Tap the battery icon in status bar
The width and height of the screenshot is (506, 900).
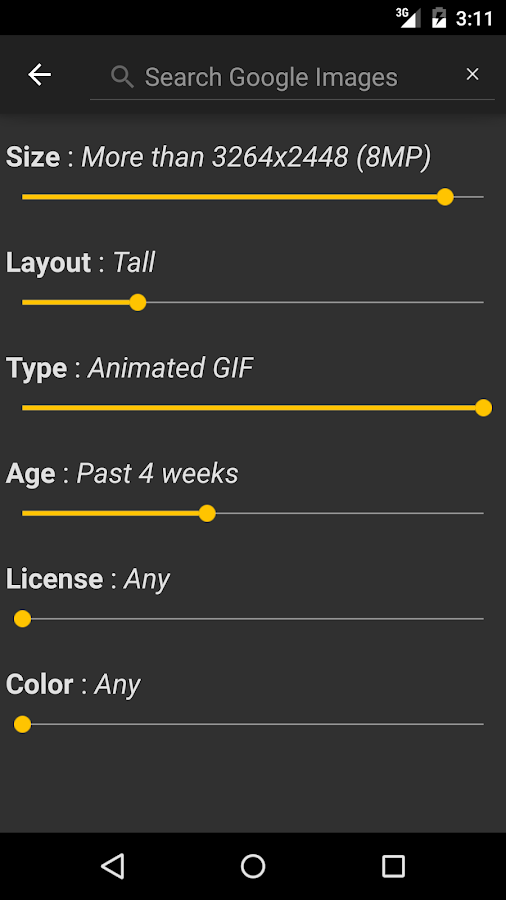[x=439, y=18]
